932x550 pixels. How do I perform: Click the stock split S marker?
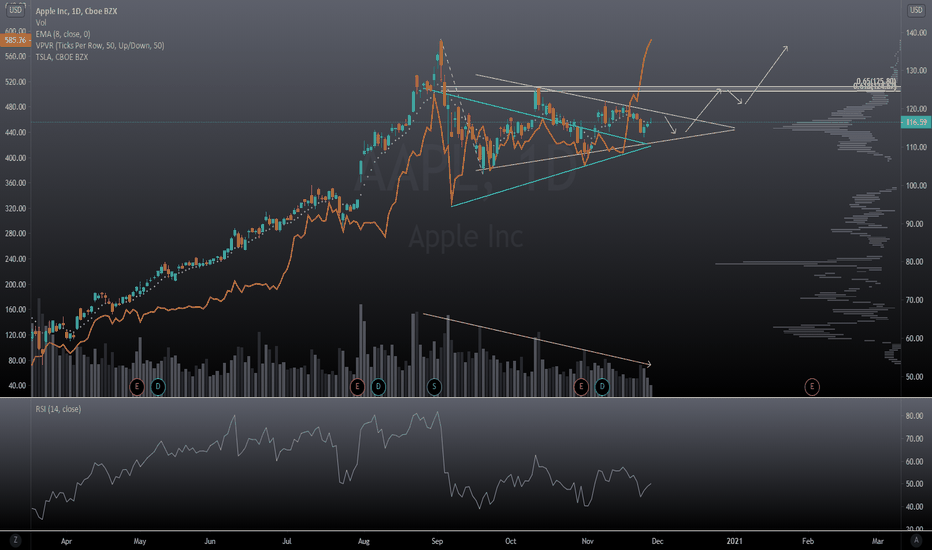(434, 386)
